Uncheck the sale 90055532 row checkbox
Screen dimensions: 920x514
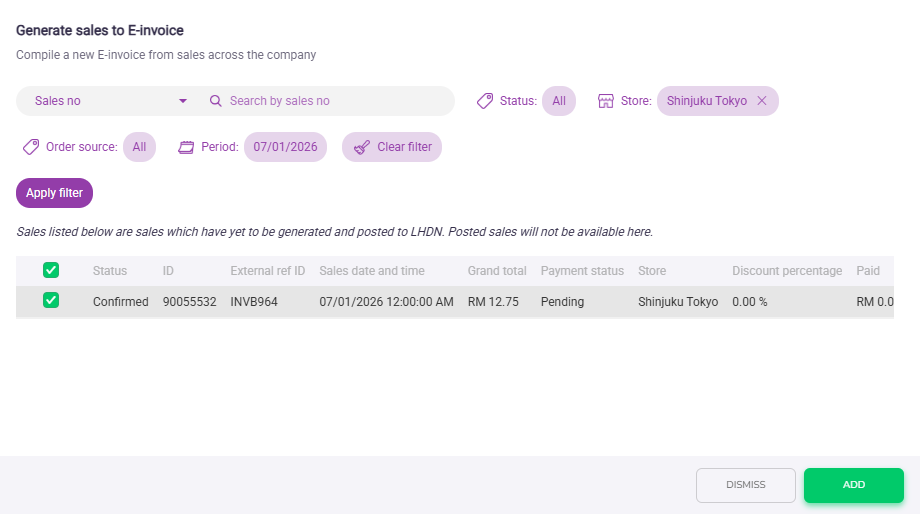coord(51,301)
